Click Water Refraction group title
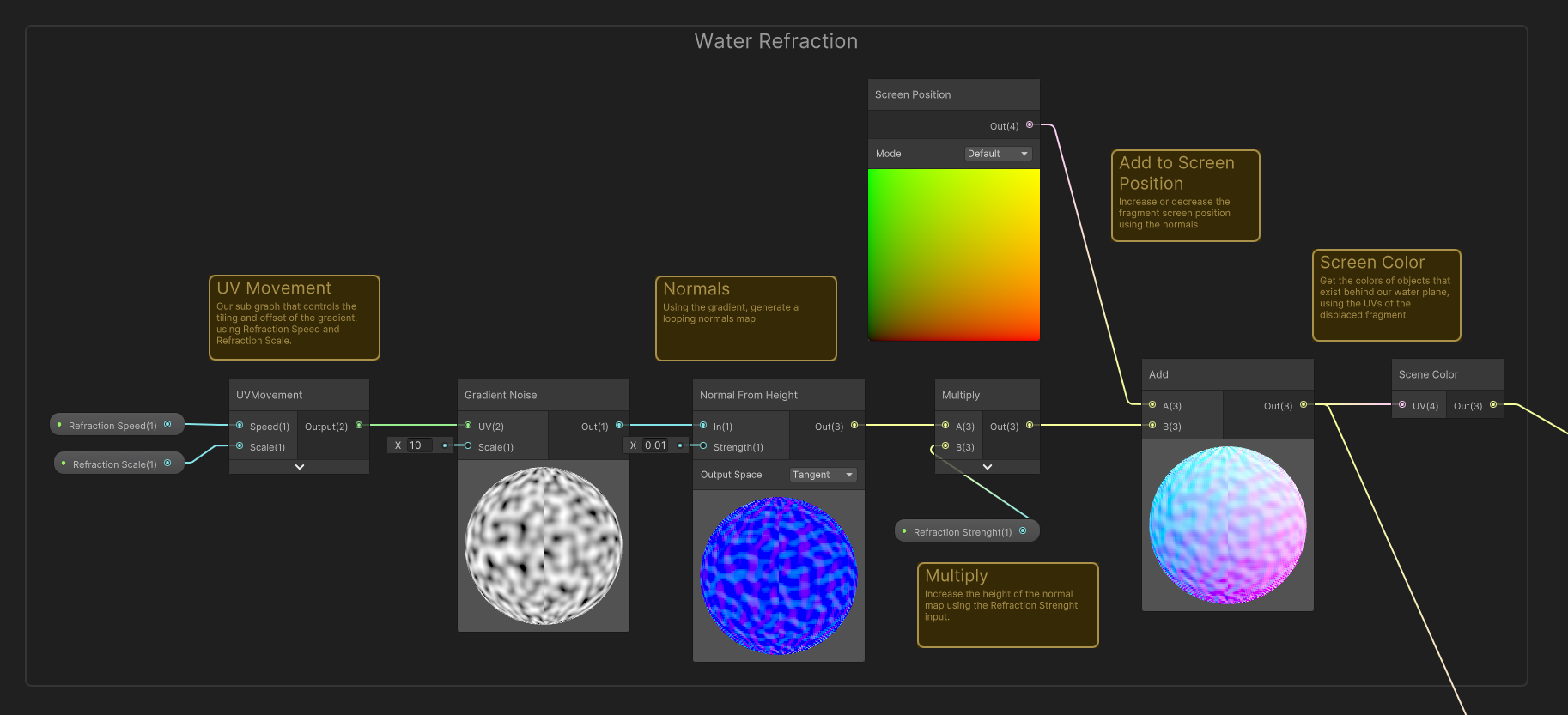The height and width of the screenshot is (715, 1568). [776, 41]
